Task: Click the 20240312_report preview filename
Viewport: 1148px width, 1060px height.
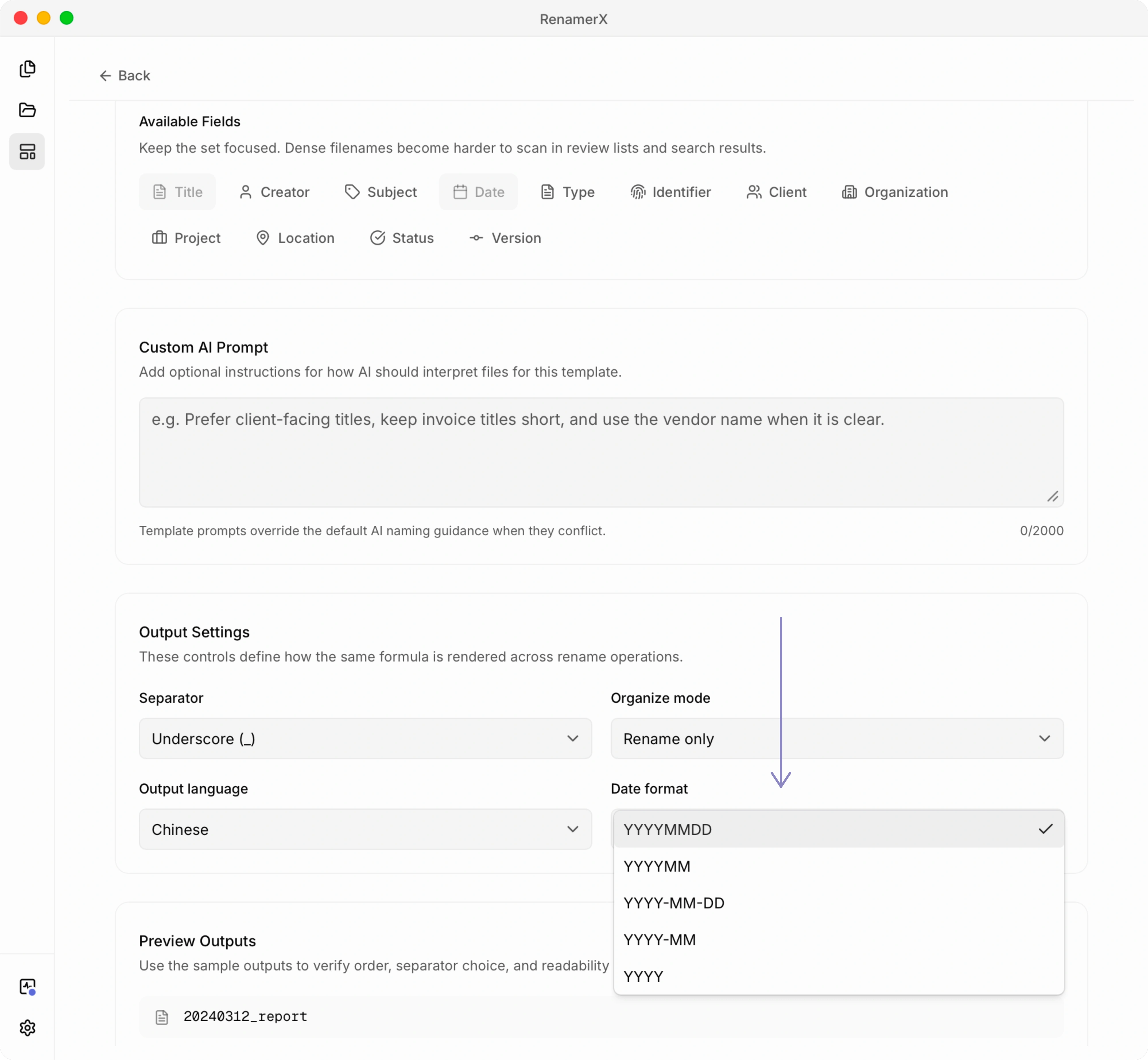Action: [x=245, y=1016]
